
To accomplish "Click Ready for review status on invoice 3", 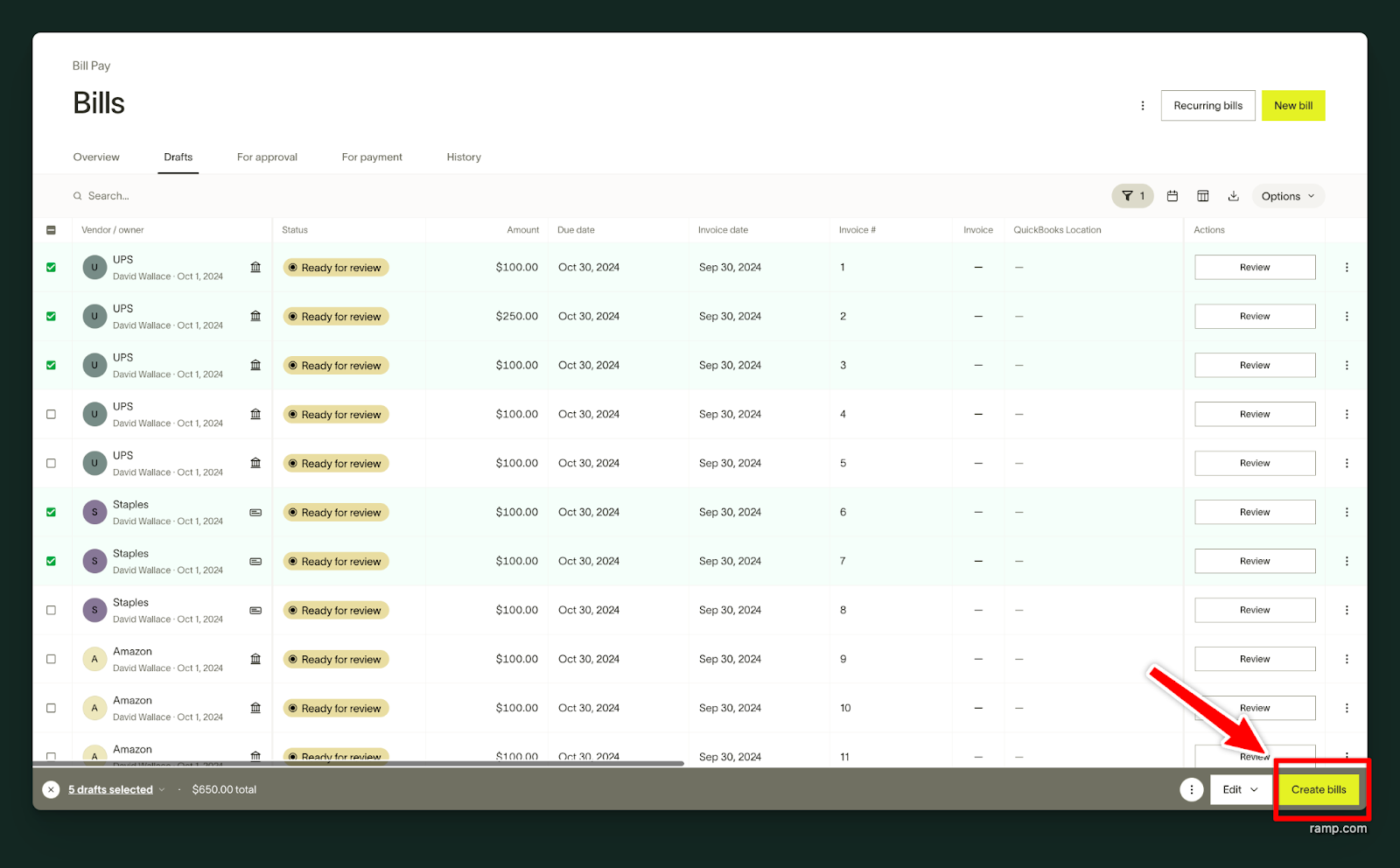I will point(335,366).
